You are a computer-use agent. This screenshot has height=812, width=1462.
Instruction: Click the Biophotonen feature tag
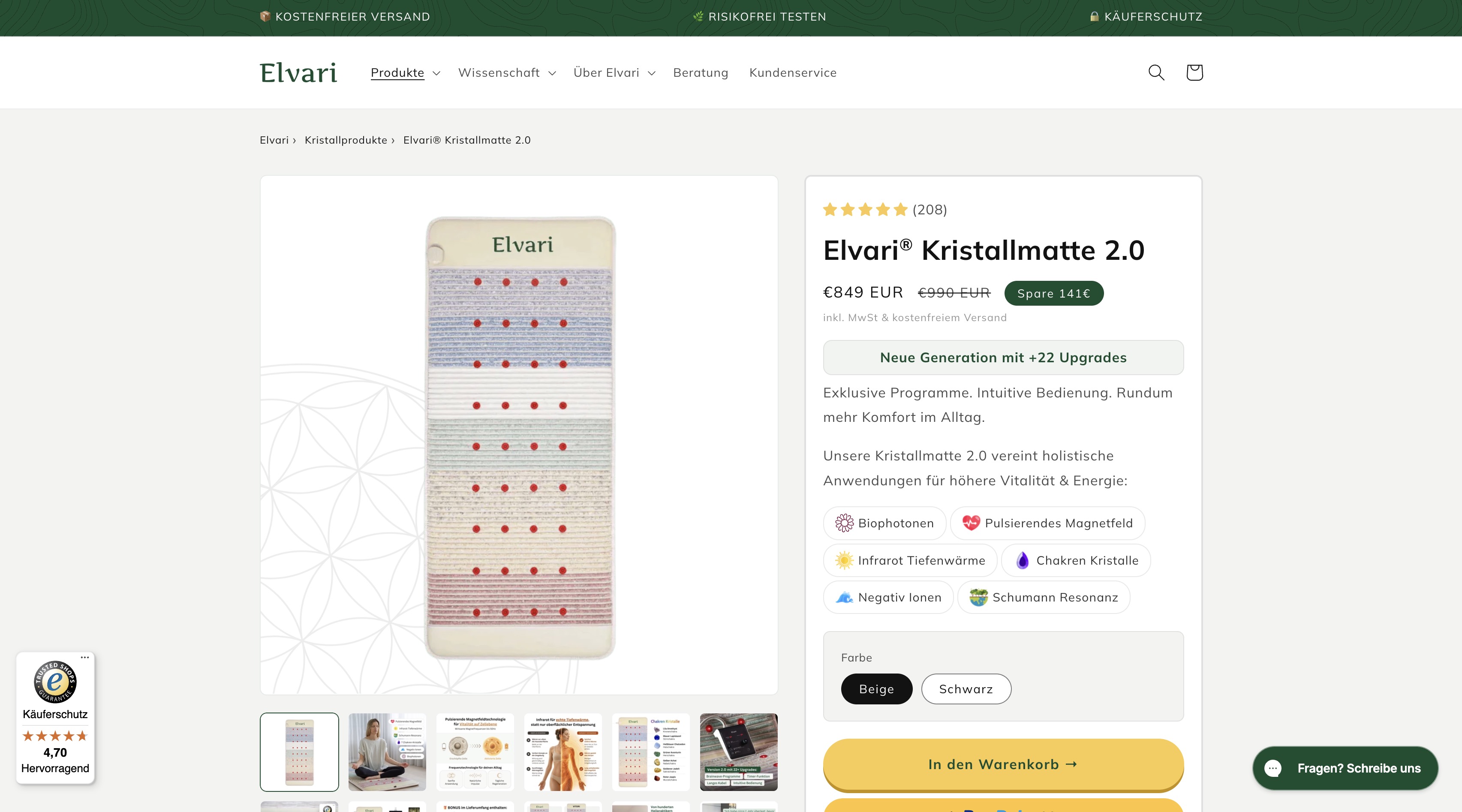[884, 523]
